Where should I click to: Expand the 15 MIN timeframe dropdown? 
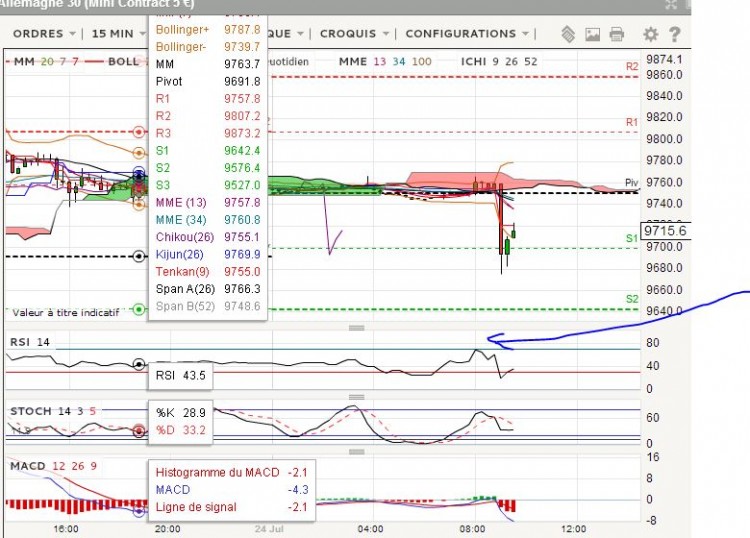coord(118,34)
